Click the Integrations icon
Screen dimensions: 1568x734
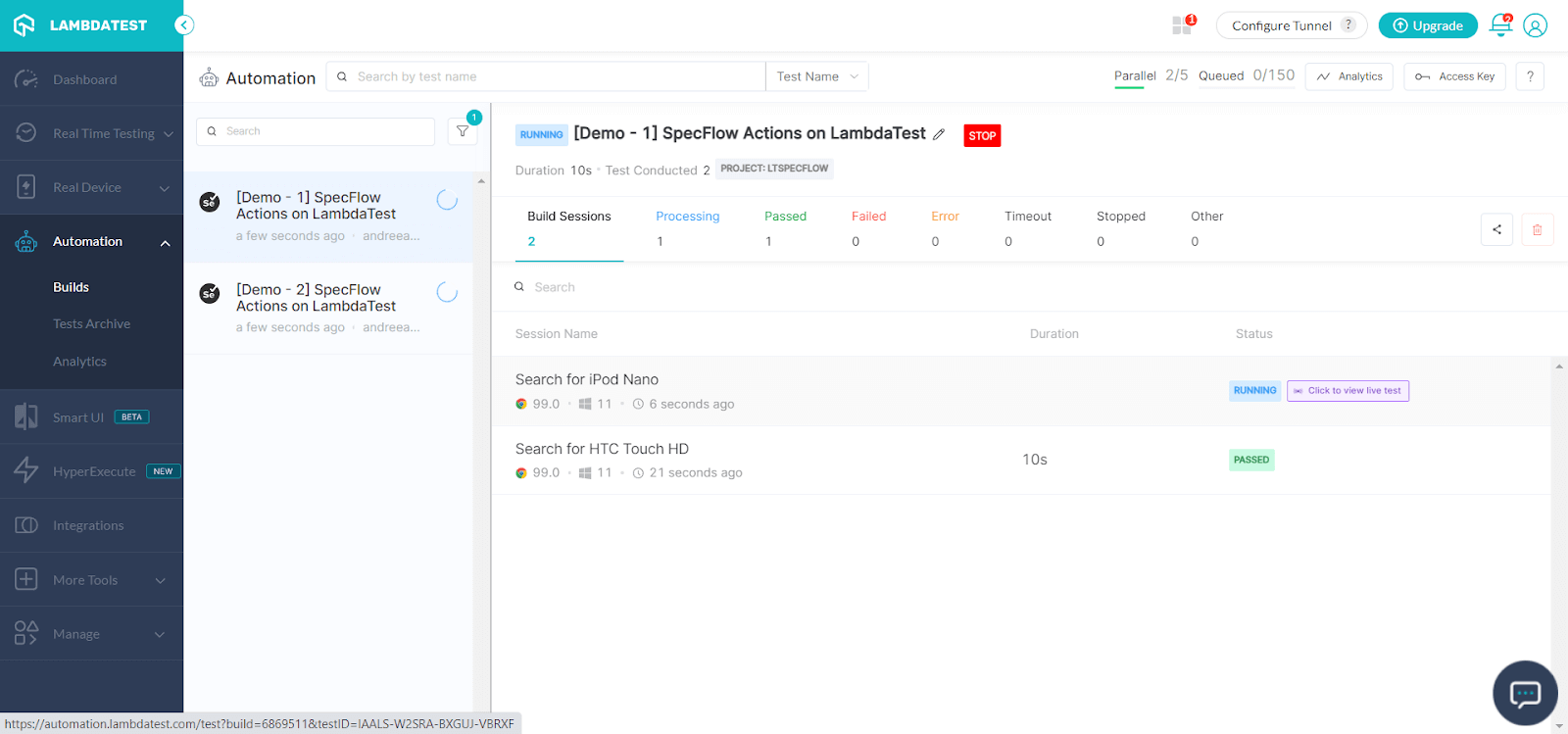(26, 525)
